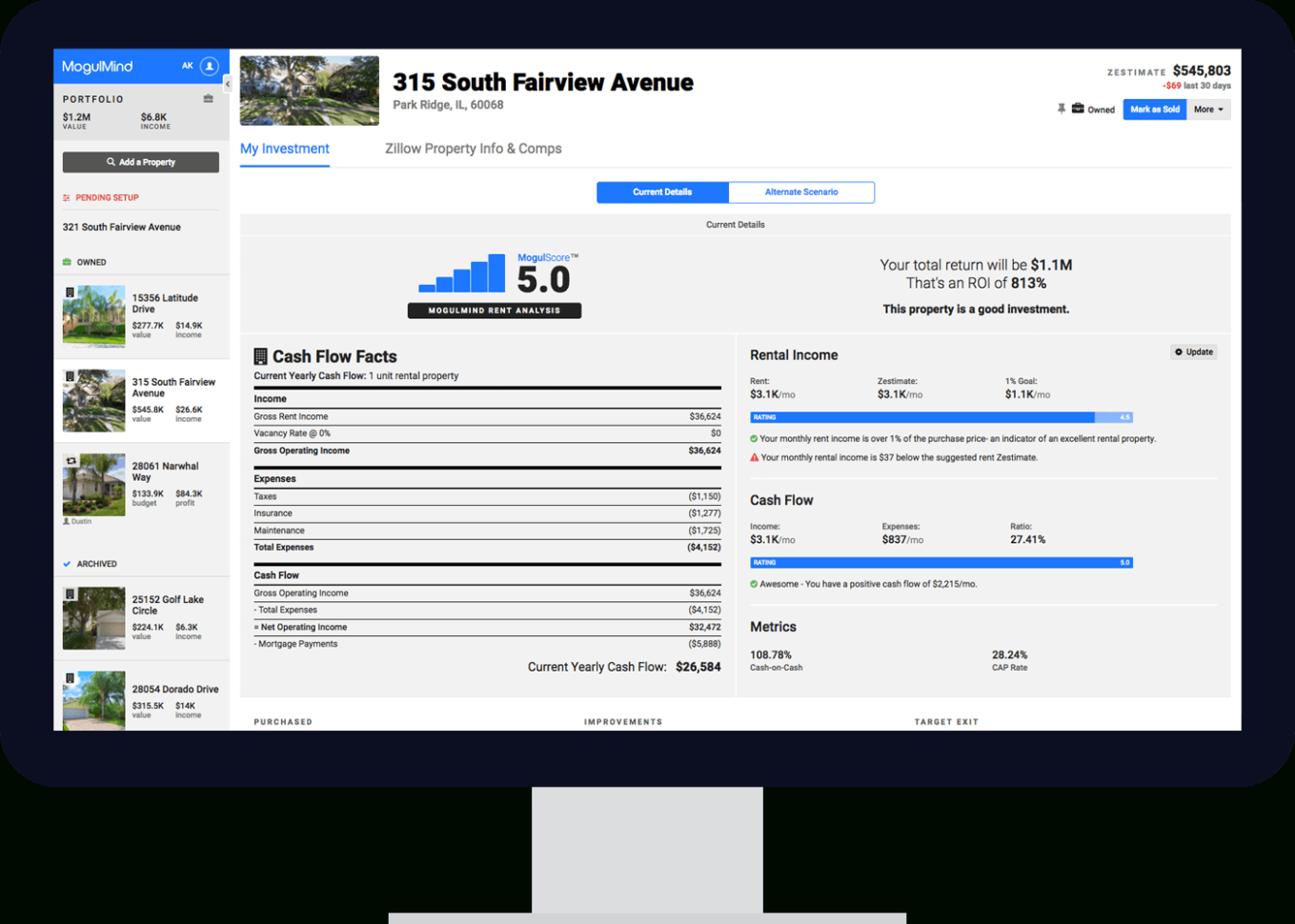Click the checkmark icon beside Archived
The width and height of the screenshot is (1295, 924).
click(67, 564)
